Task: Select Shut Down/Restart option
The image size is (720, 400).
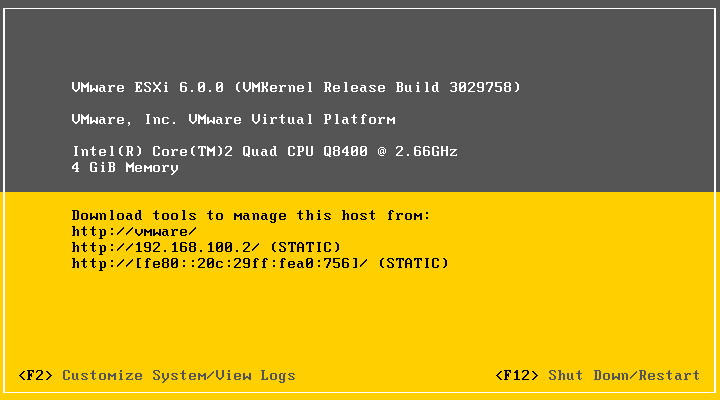Action: 624,375
